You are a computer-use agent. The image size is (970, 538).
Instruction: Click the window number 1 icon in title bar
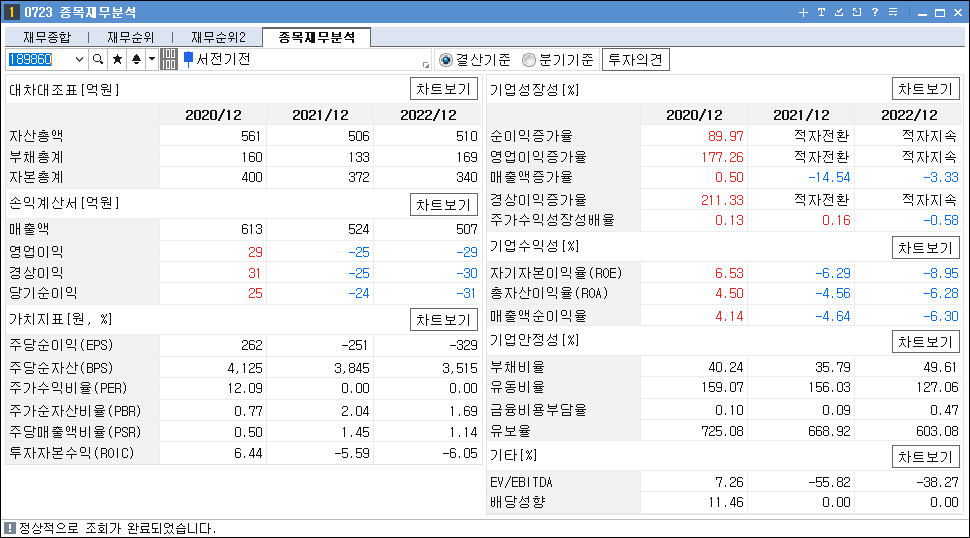pos(11,12)
